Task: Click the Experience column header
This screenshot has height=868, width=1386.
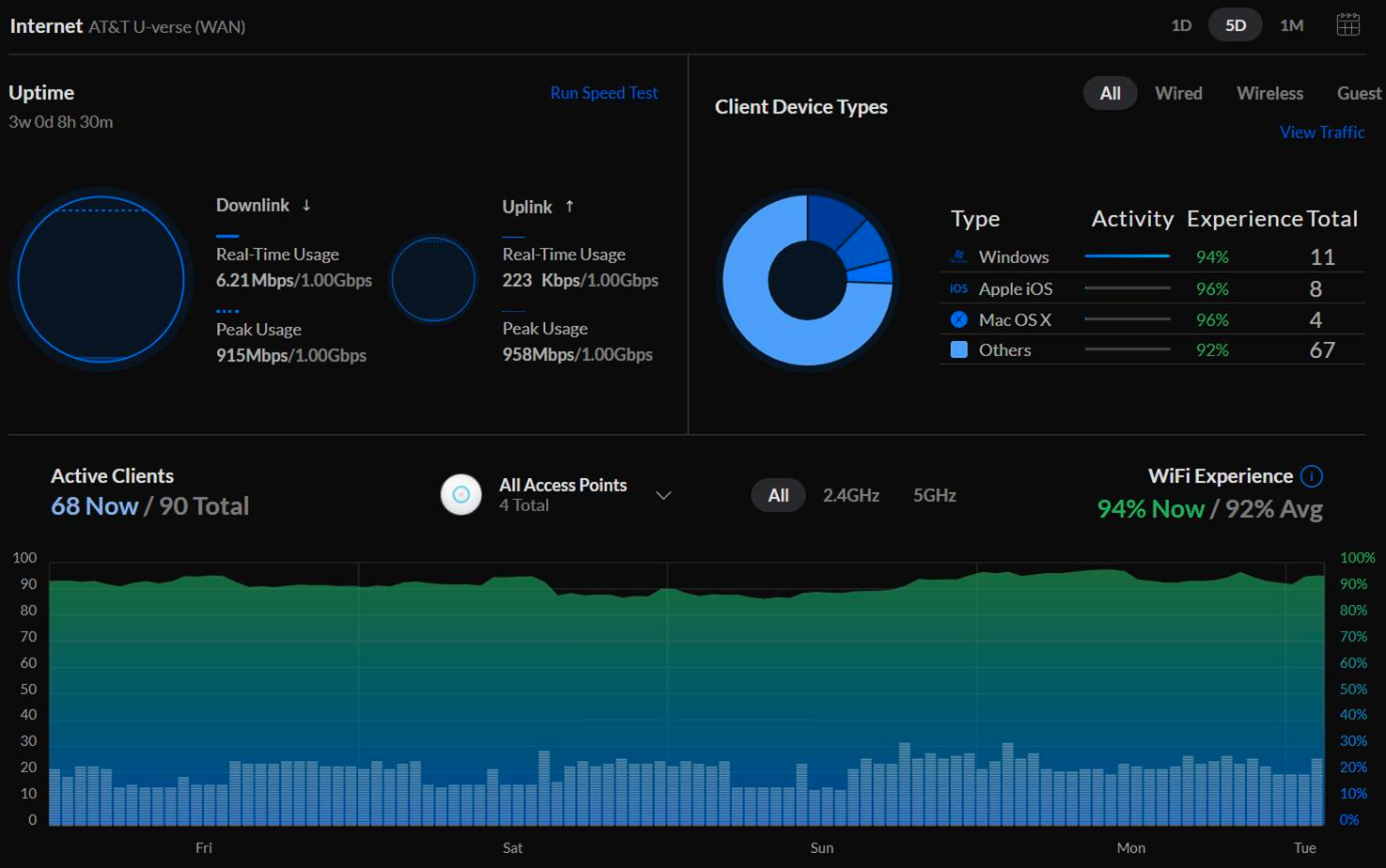Action: [x=1245, y=219]
